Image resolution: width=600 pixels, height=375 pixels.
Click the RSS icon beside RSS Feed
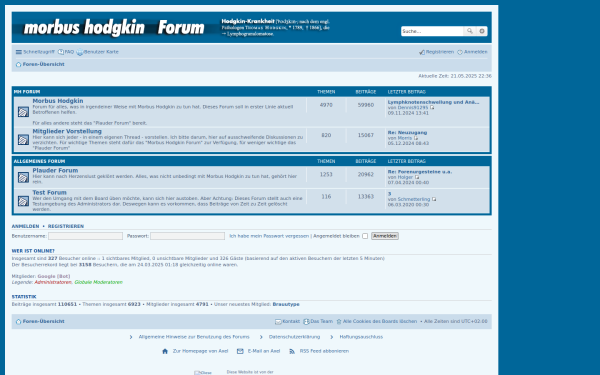pyautogui.click(x=292, y=351)
